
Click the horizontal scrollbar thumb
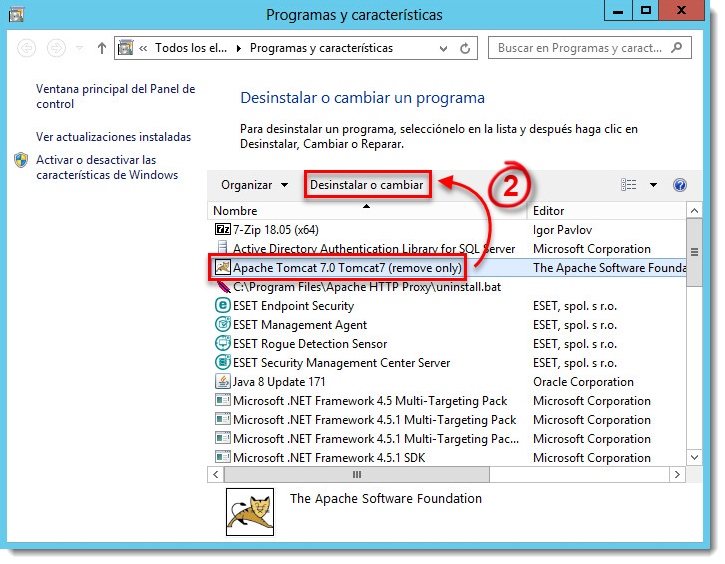point(356,474)
